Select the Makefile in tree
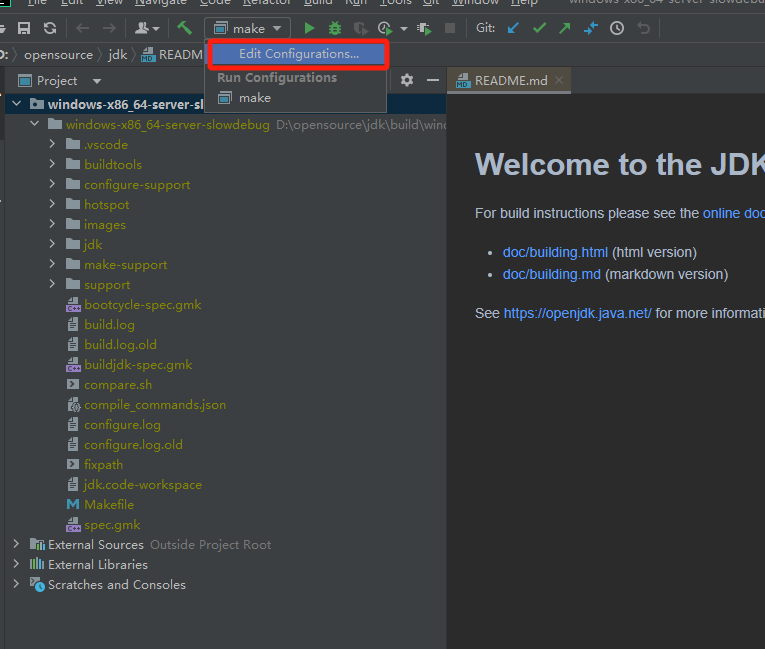Image resolution: width=765 pixels, height=649 pixels. [109, 505]
